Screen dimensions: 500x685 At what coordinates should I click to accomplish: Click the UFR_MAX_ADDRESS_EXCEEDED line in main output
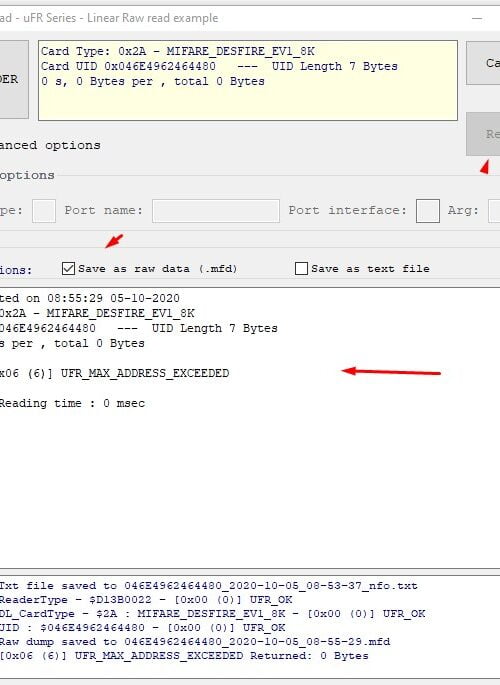tap(114, 374)
